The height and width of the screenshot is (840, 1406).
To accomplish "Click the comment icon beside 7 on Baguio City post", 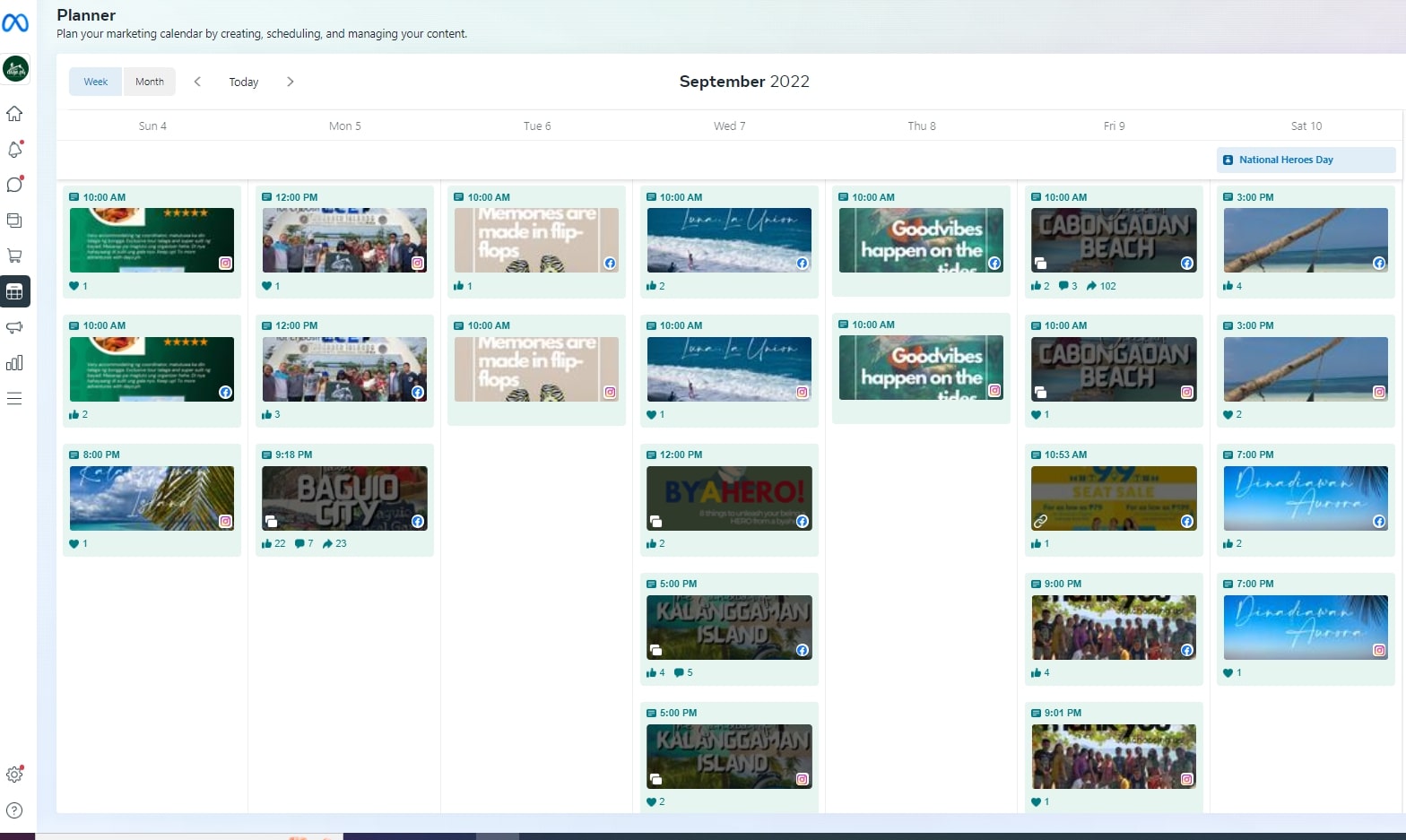I will coord(299,543).
